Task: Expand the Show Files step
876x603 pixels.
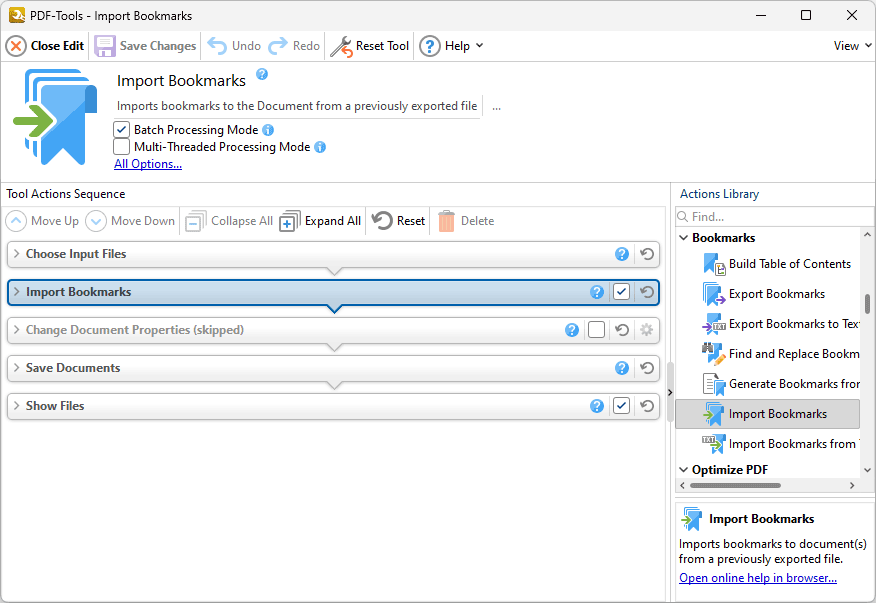Action: 17,406
